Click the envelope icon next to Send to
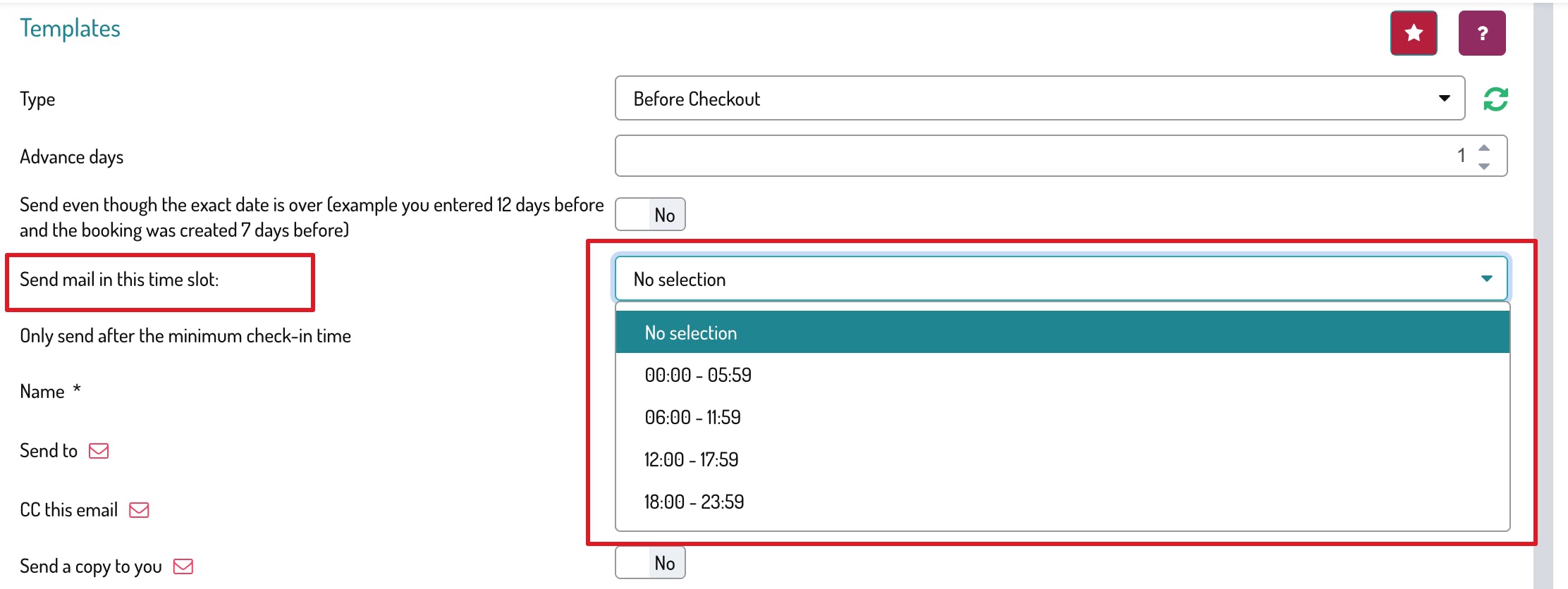 tap(99, 451)
